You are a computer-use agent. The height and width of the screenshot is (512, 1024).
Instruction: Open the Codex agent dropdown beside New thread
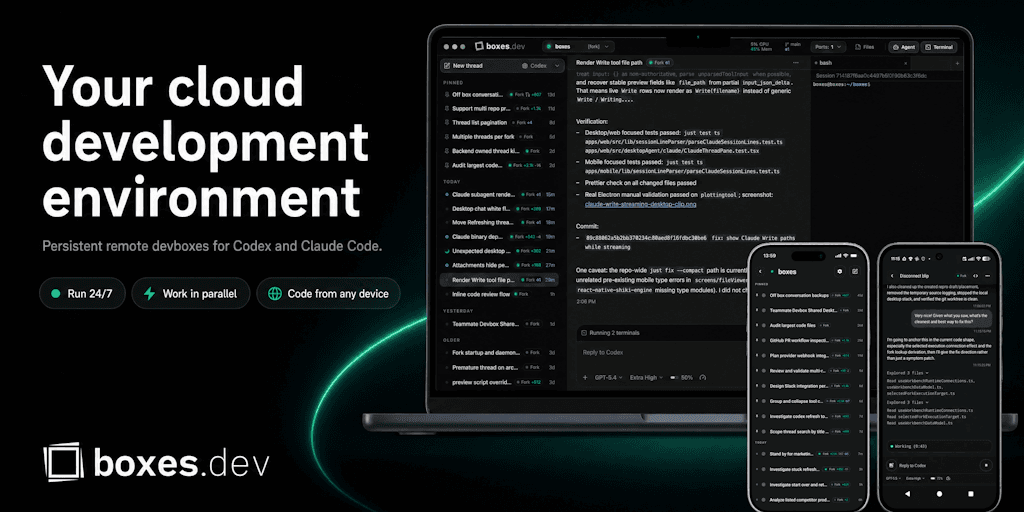pyautogui.click(x=541, y=65)
